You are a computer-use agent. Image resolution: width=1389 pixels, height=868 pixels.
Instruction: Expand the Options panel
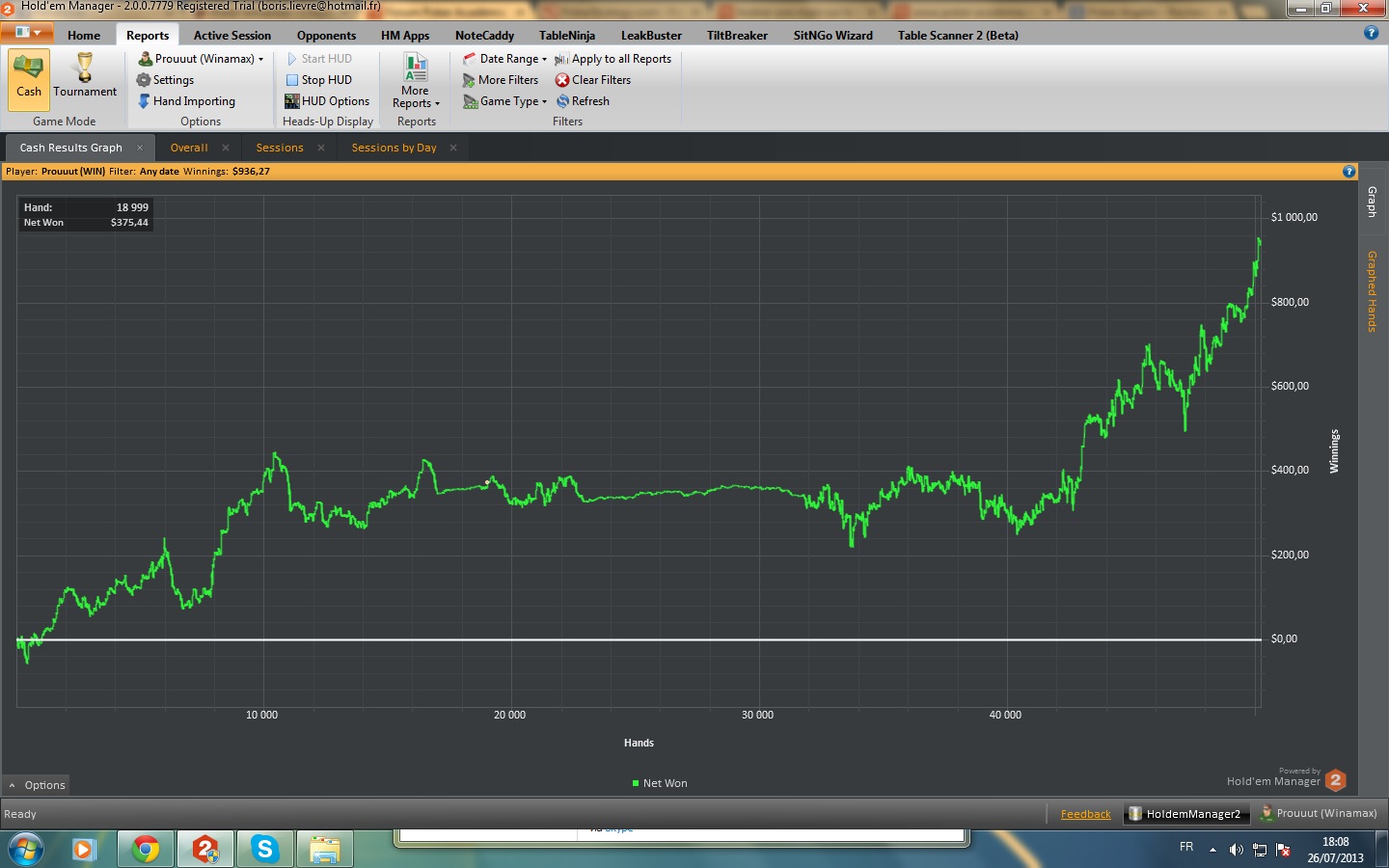coord(37,785)
